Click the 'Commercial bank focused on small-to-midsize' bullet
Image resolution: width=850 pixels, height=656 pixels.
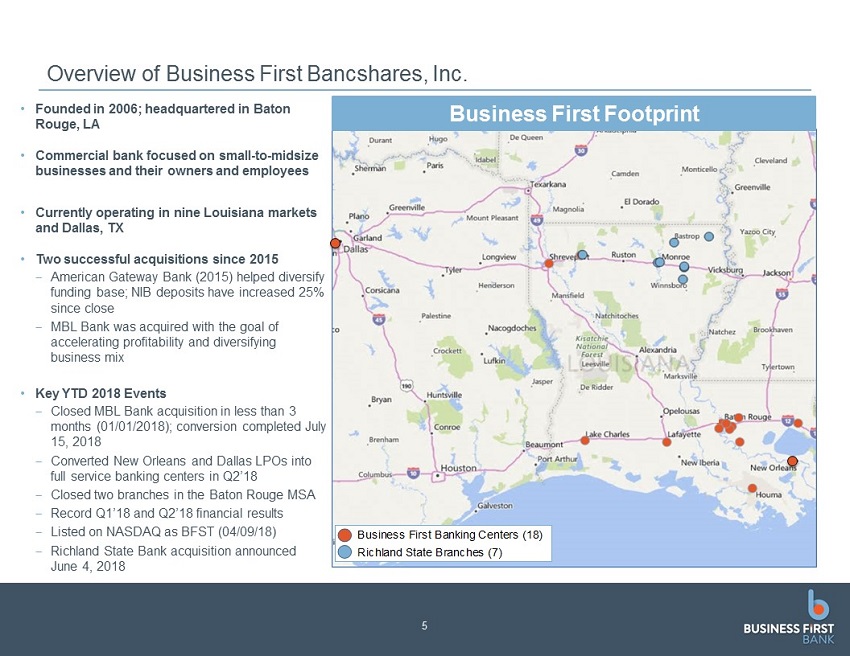pos(177,163)
